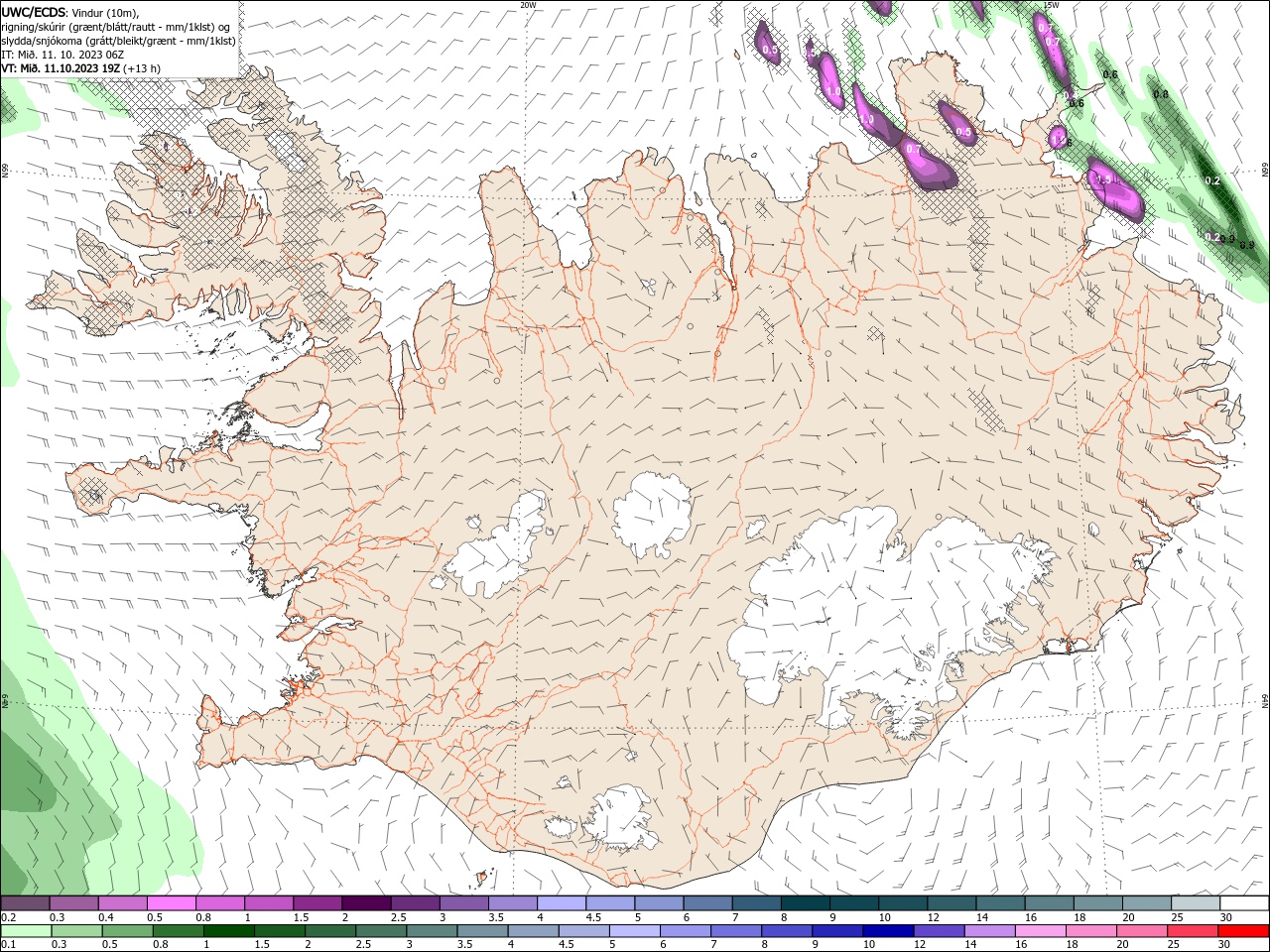The height and width of the screenshot is (952, 1270).
Task: Click the VT: Mið. 11.10.2023 19Z (+13 h) line
Action: [81, 68]
